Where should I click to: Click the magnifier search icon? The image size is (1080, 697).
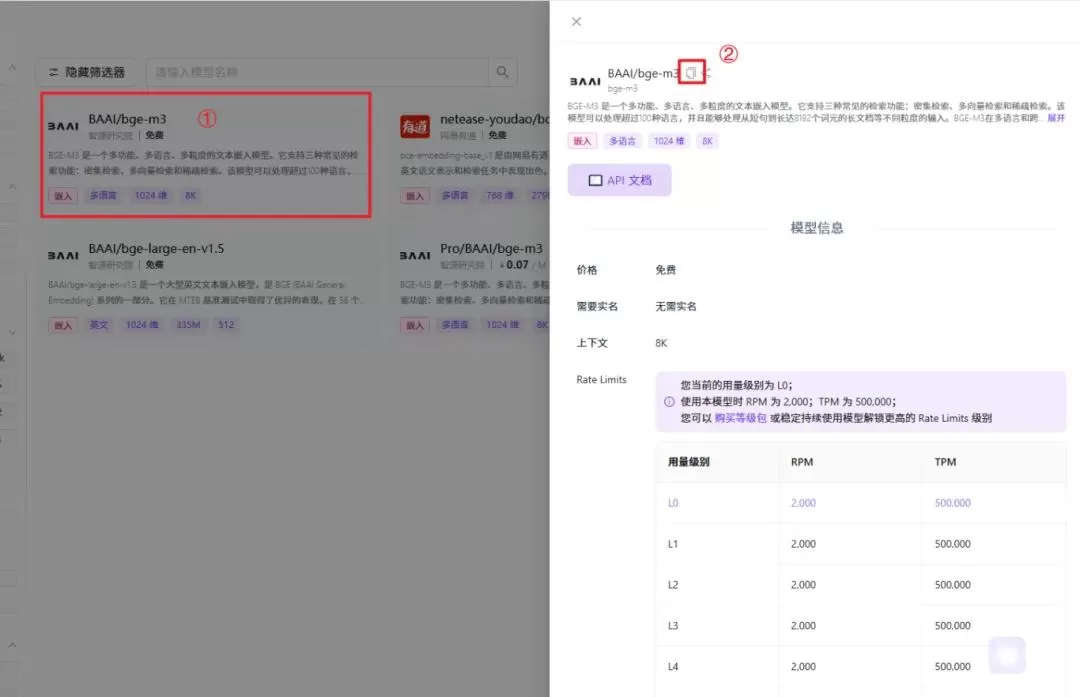(503, 72)
